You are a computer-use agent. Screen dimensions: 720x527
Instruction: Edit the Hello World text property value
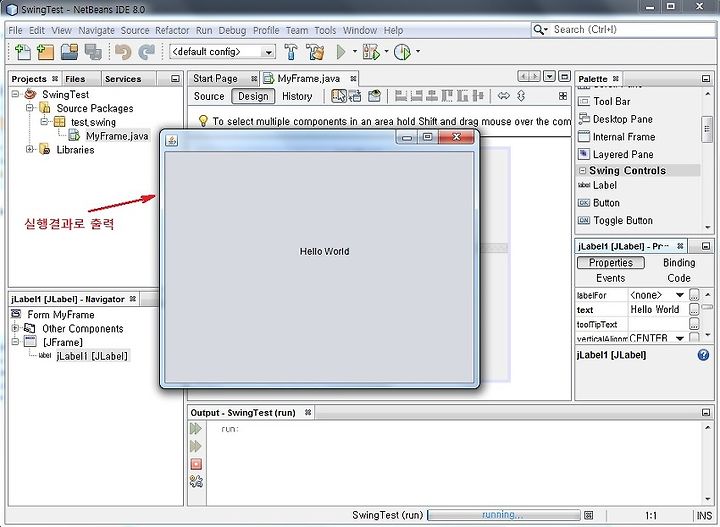(658, 309)
